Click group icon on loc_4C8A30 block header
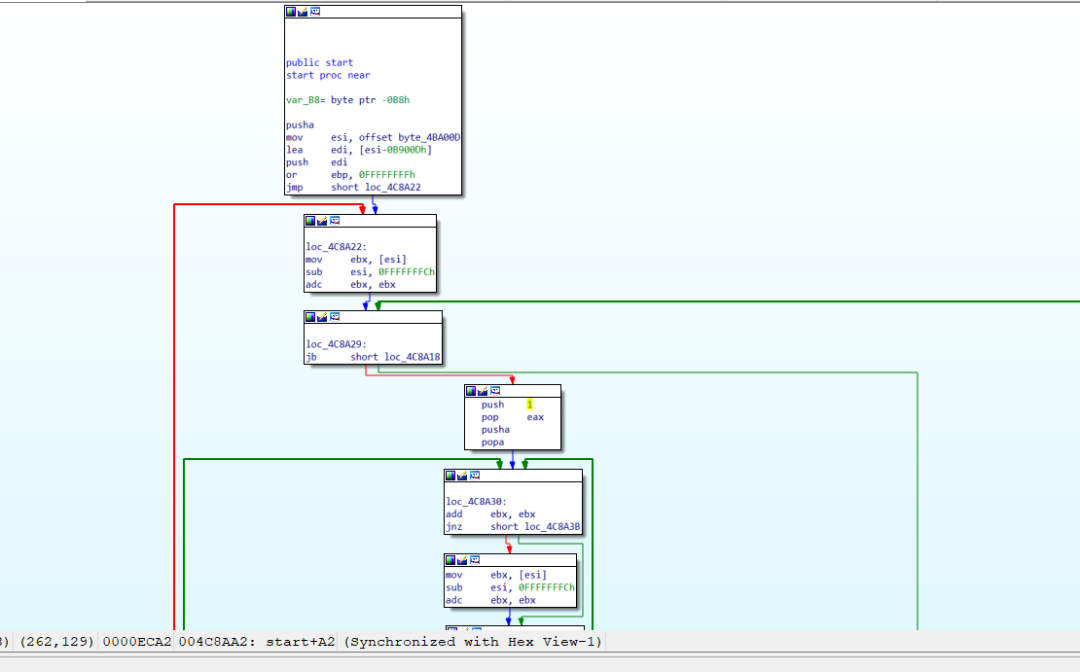This screenshot has height=672, width=1080. tap(474, 476)
